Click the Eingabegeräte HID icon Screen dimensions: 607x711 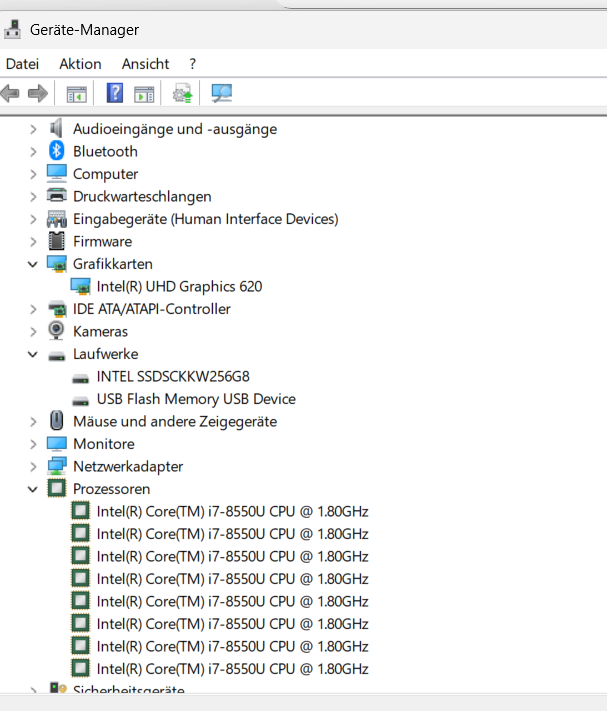(57, 219)
